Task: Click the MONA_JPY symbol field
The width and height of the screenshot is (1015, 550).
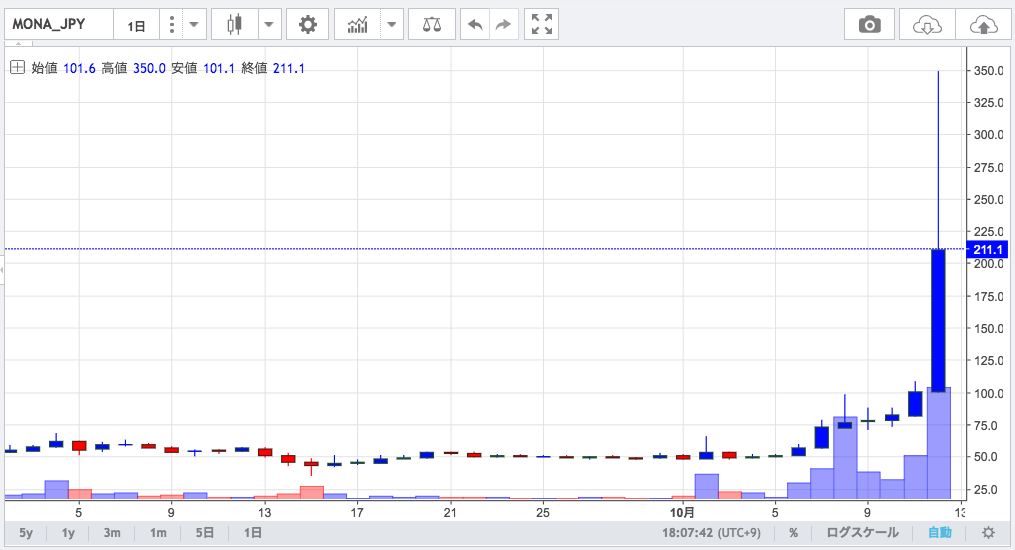Action: point(59,25)
